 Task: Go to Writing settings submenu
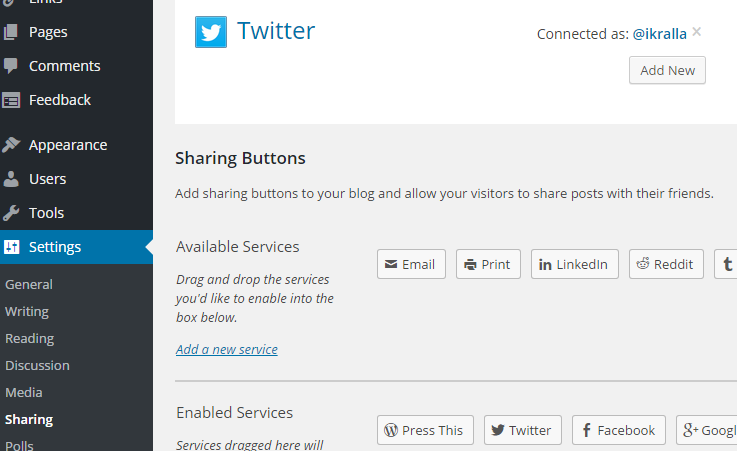(27, 311)
